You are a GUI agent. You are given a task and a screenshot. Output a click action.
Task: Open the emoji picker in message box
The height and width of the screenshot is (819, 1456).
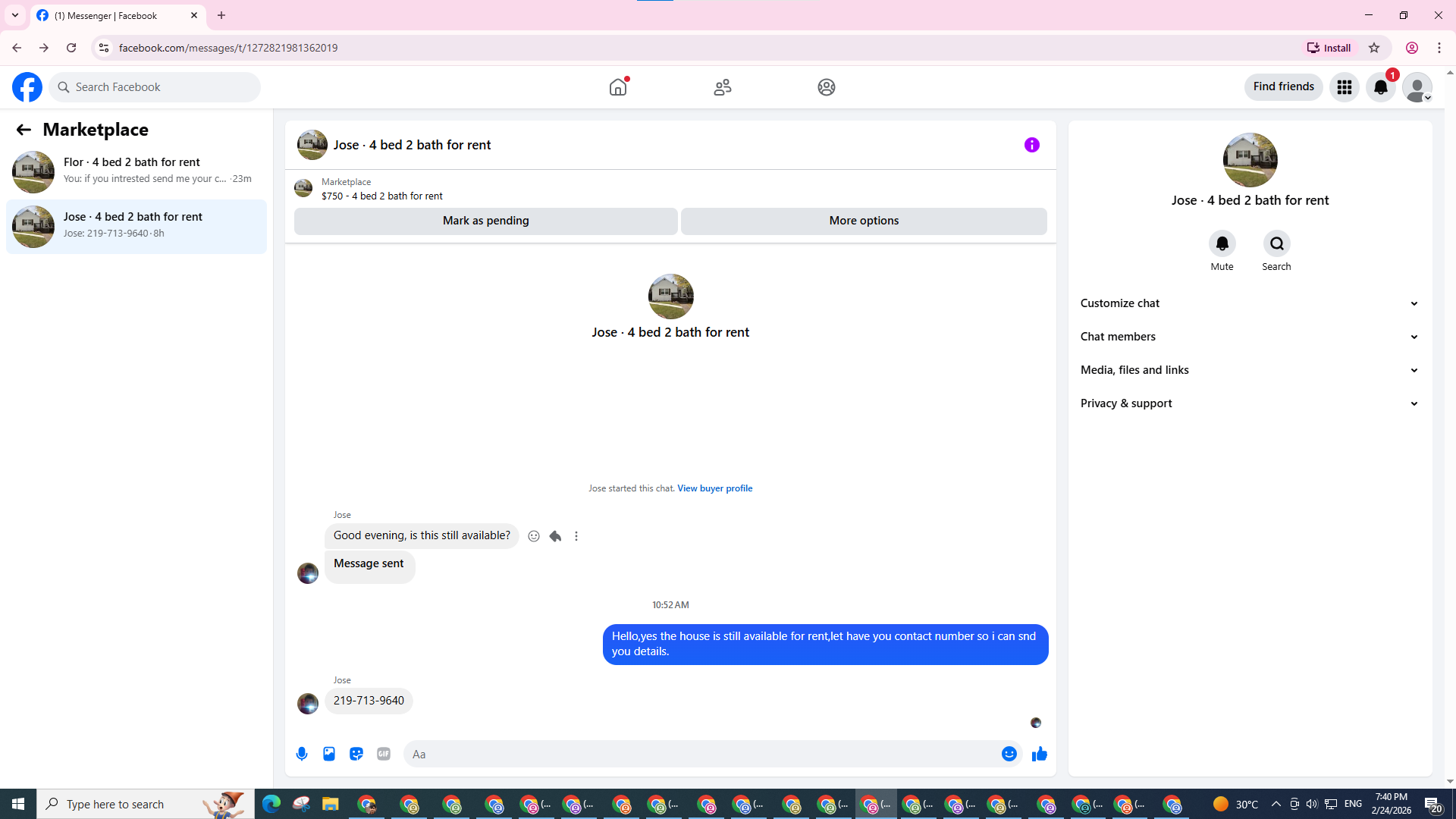tap(1009, 754)
